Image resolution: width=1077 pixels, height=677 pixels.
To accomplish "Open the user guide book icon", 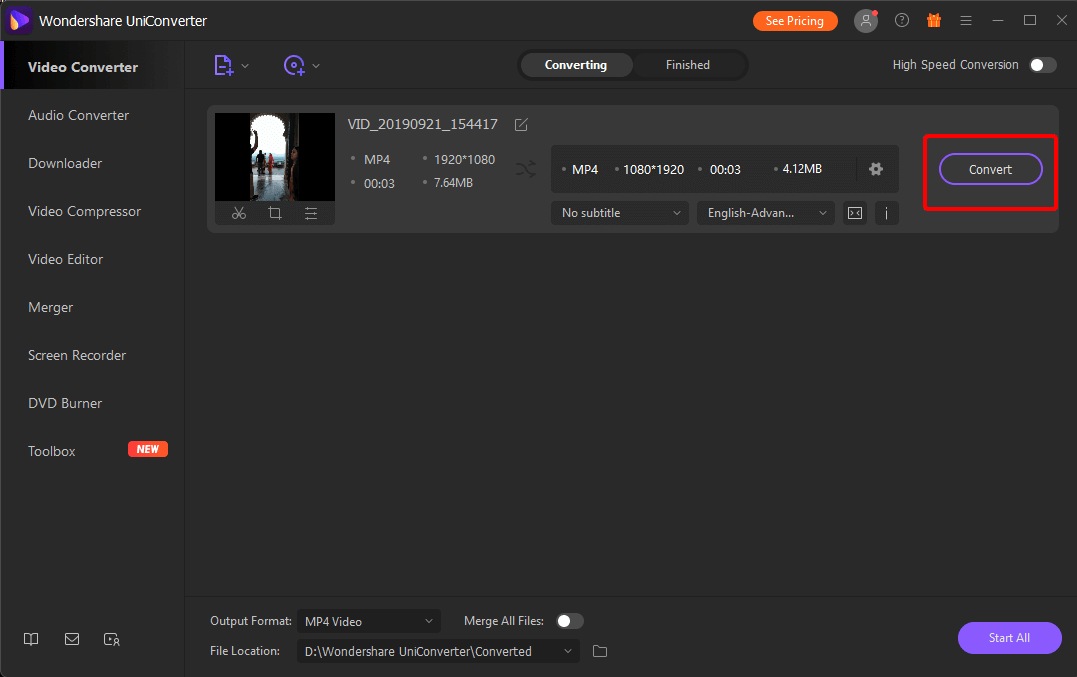I will [x=30, y=639].
